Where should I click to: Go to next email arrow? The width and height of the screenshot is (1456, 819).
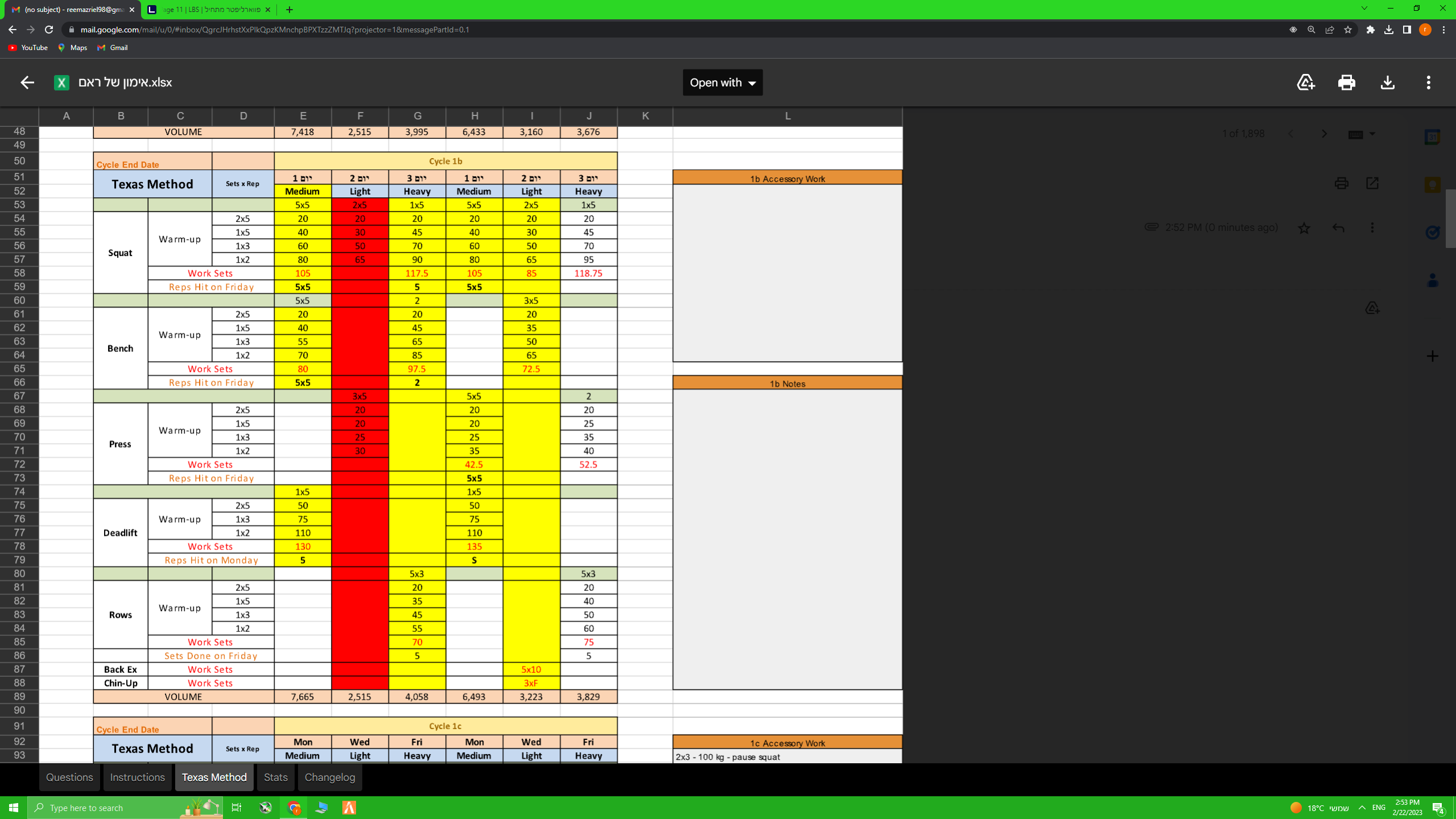(x=1324, y=134)
